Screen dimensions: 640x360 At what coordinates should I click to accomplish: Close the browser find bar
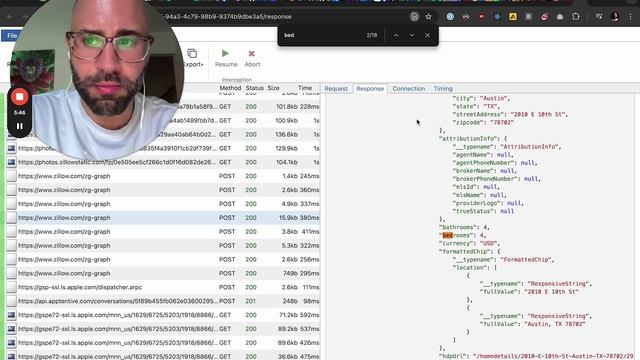427,35
